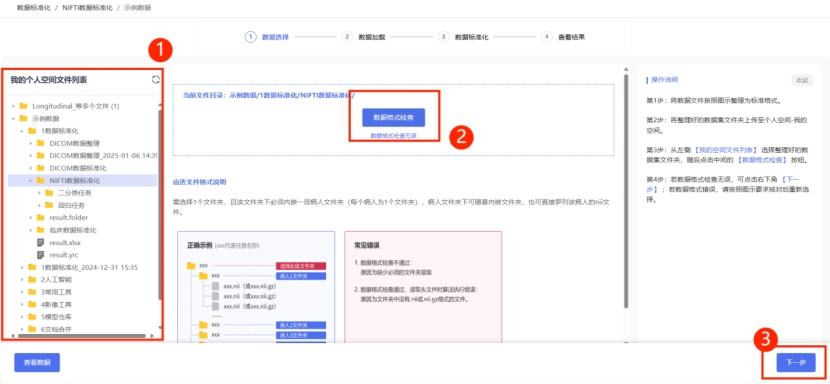The image size is (830, 384).
Task: Click folder icon of NIFTI数据标准化
Action: 40,181
